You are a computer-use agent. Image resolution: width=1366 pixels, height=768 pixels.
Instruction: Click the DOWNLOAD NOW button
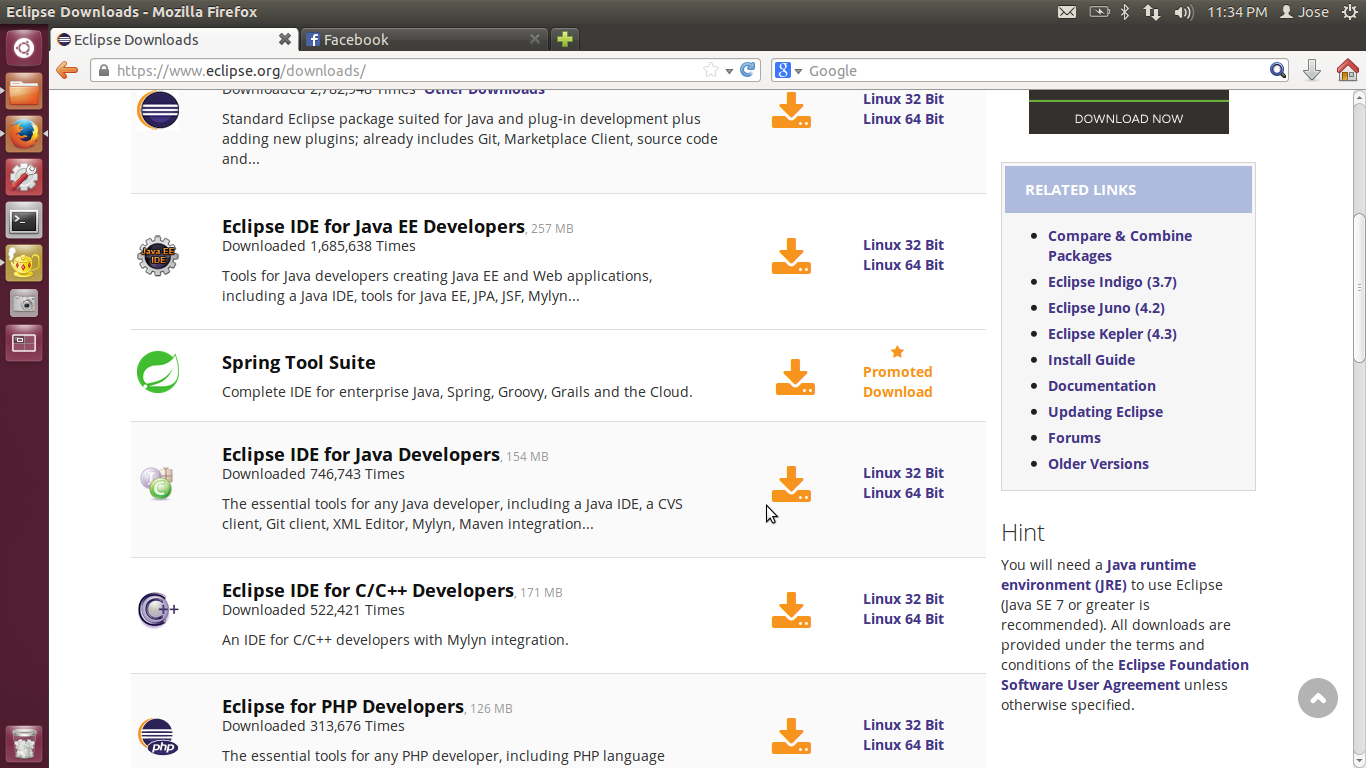point(1129,118)
